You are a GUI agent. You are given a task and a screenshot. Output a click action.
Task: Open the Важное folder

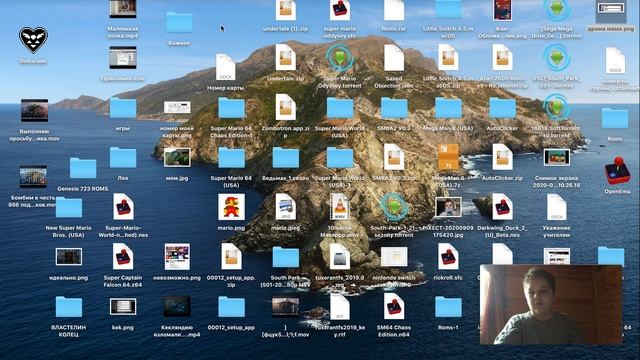pyautogui.click(x=180, y=23)
